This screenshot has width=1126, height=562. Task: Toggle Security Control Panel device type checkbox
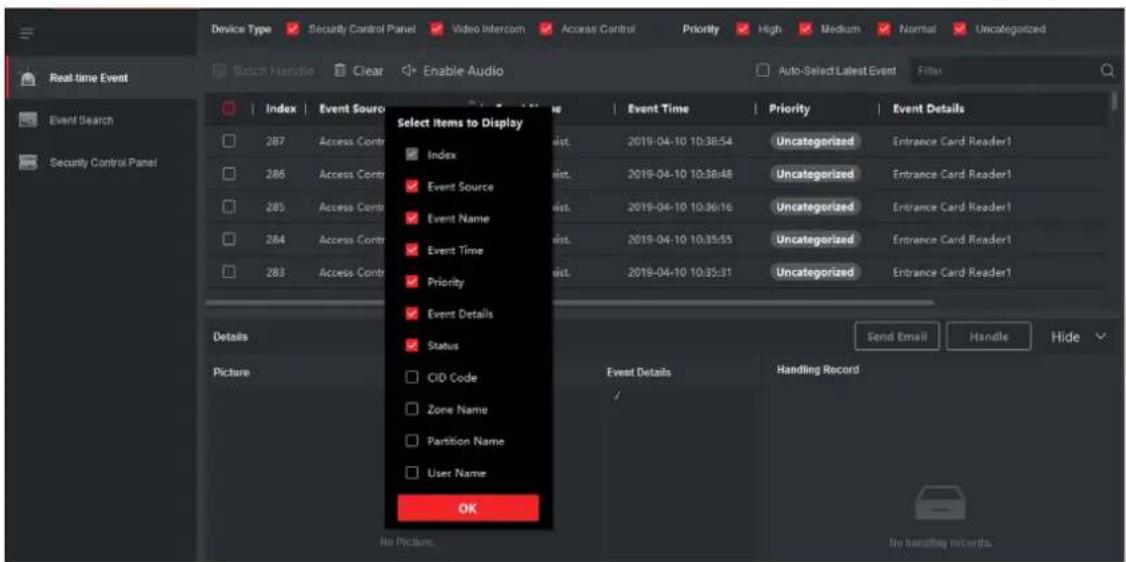click(x=292, y=29)
